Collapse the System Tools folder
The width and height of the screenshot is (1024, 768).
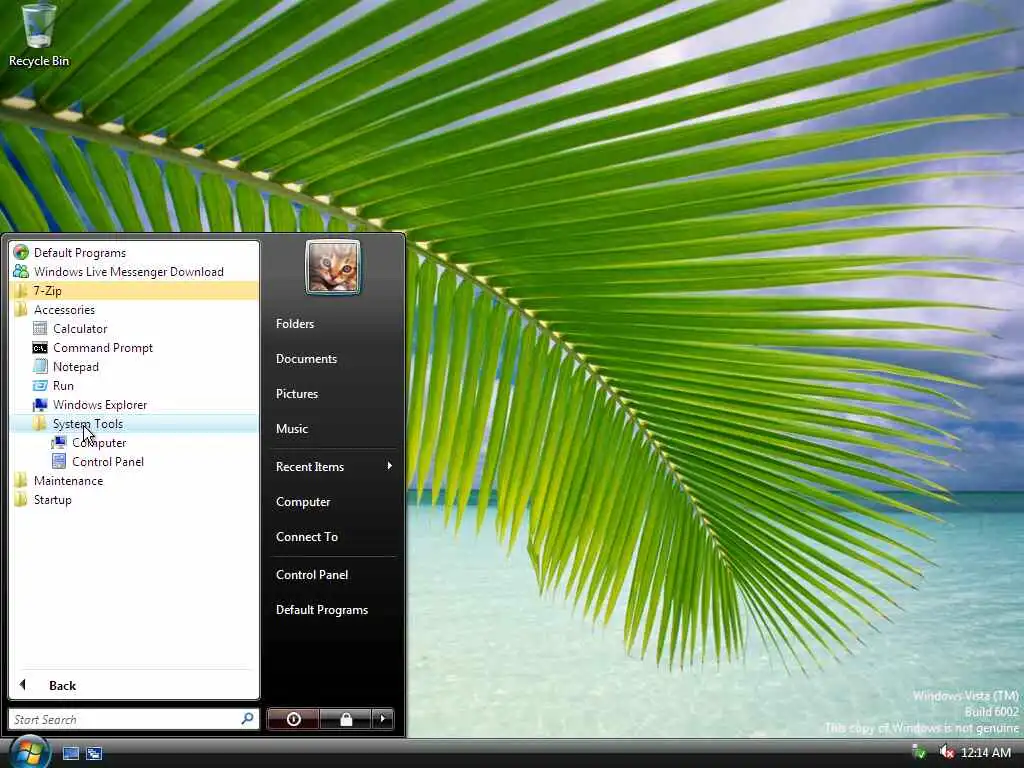(x=134, y=423)
